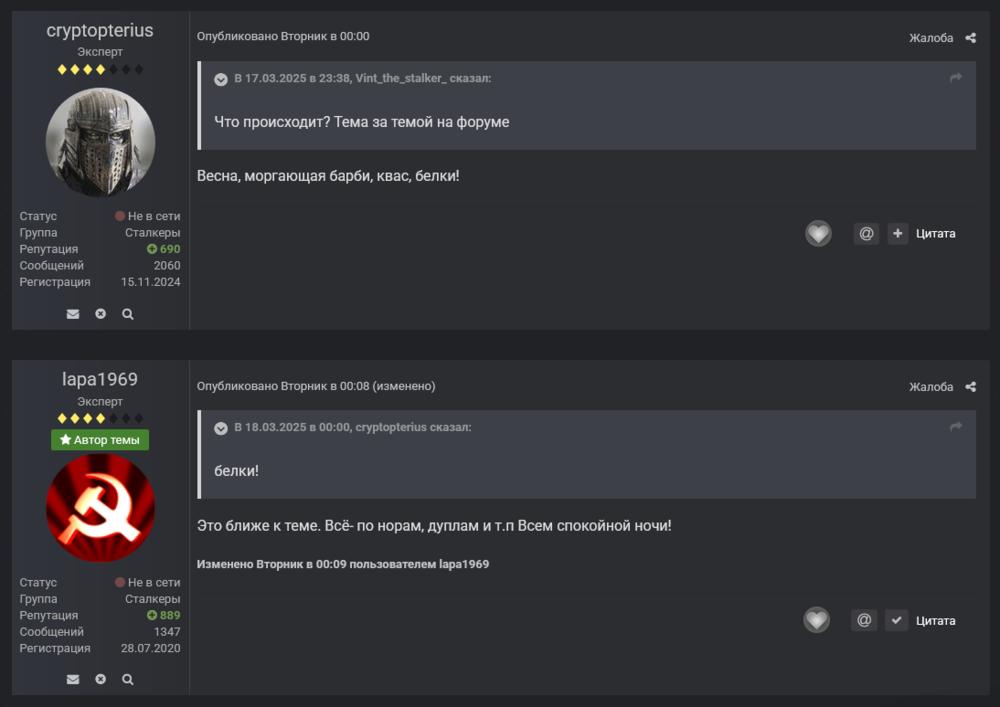Click lapa1969's reputation value '+889'
Image resolution: width=1000 pixels, height=707 pixels.
pos(163,615)
